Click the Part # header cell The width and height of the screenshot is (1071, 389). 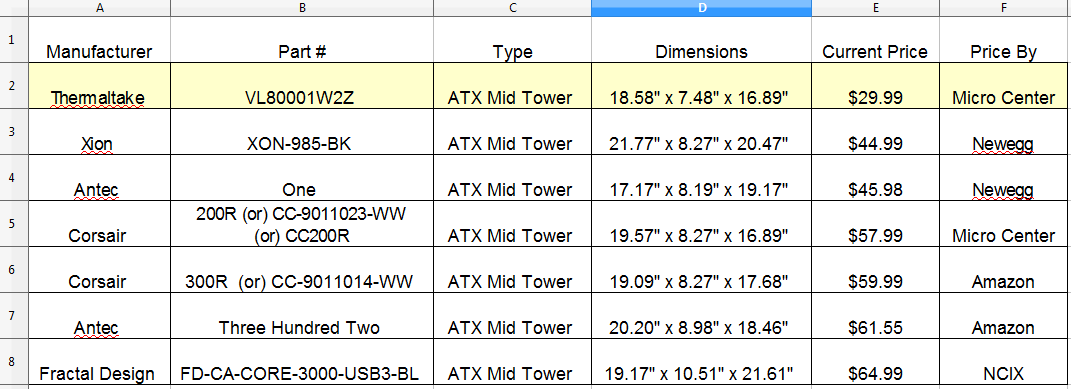[302, 40]
